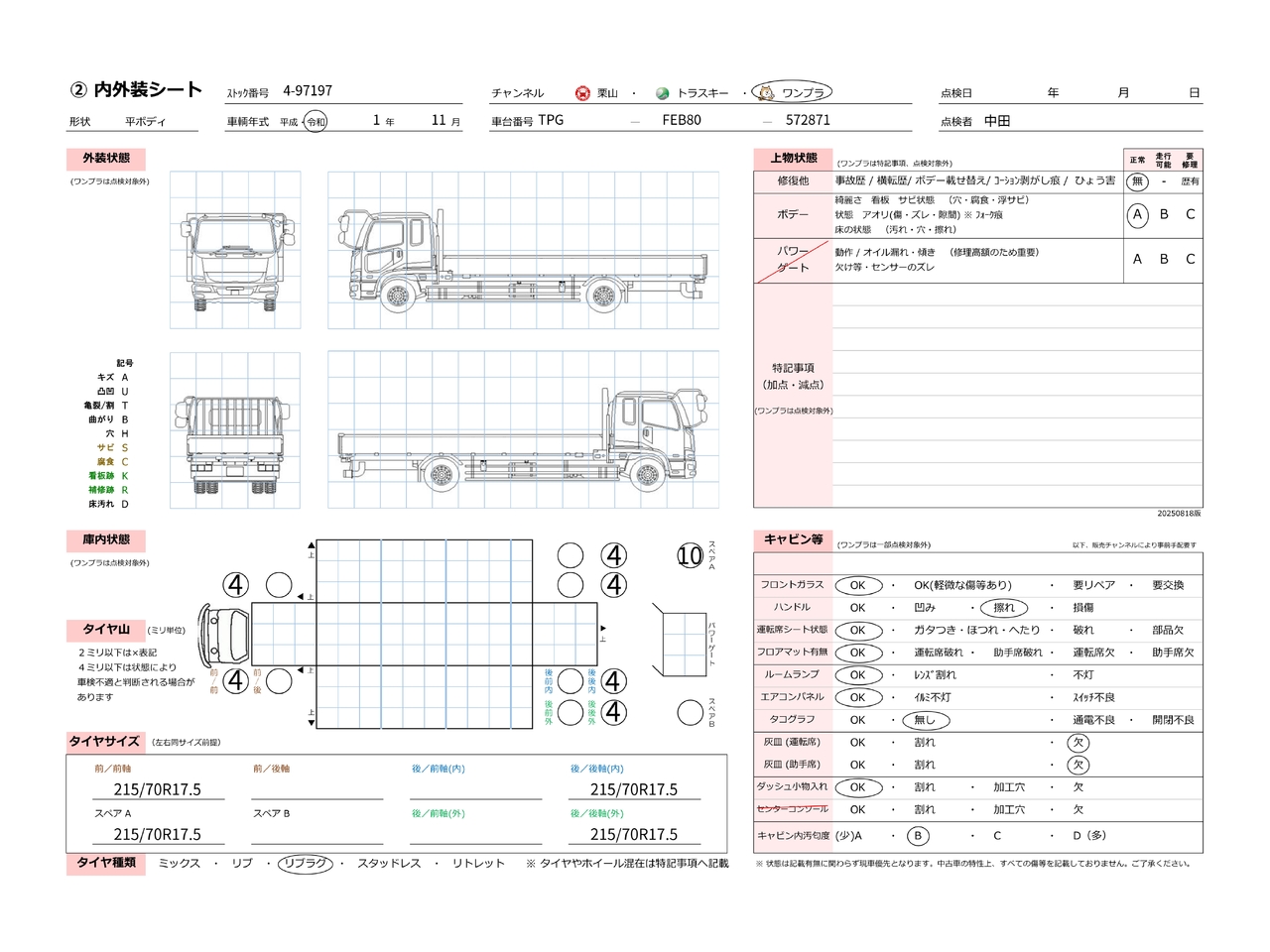Select the ワンプラ dog mascot icon
The image size is (1270, 952).
(766, 93)
